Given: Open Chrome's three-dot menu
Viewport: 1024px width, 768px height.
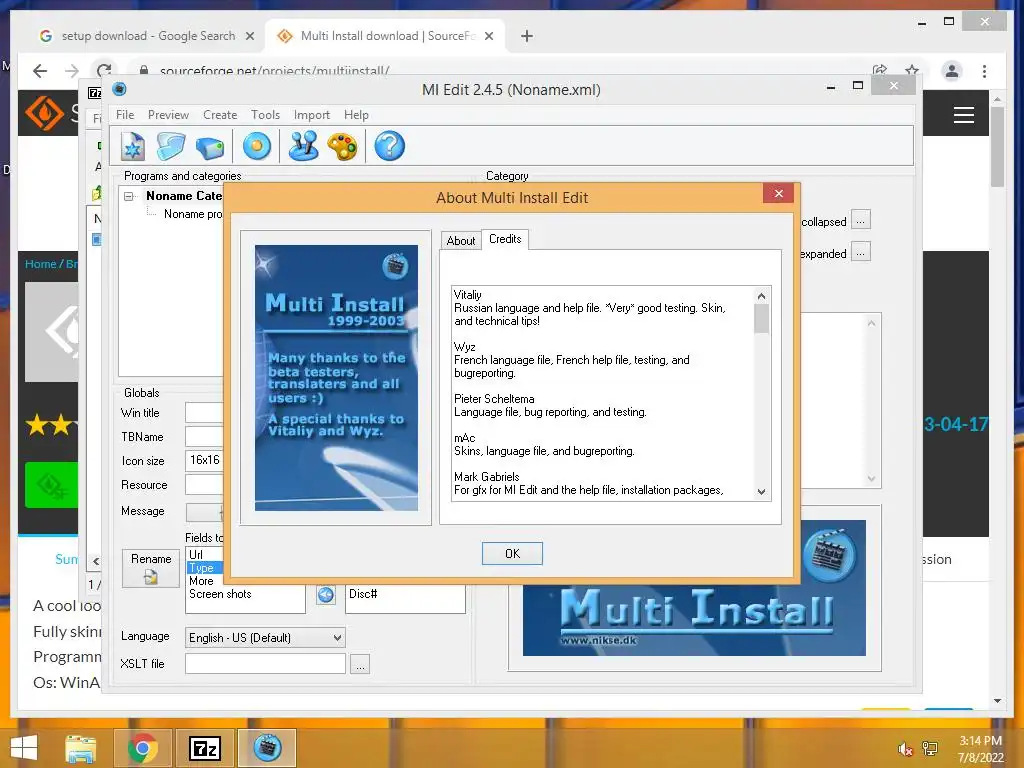Looking at the screenshot, I should pyautogui.click(x=984, y=71).
